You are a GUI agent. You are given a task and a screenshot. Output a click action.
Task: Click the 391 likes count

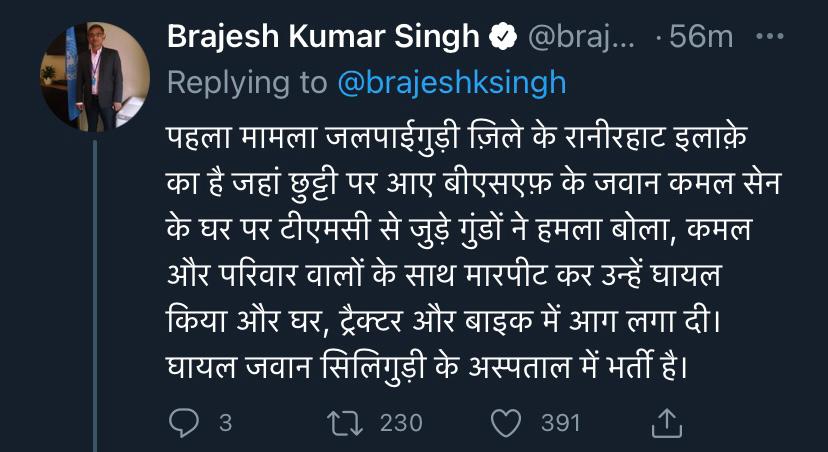(560, 423)
